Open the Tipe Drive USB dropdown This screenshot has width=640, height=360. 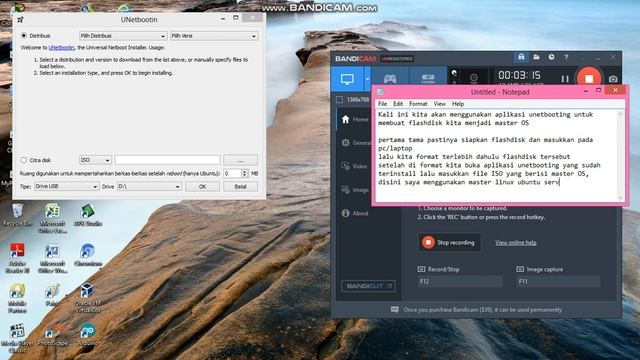(67, 186)
